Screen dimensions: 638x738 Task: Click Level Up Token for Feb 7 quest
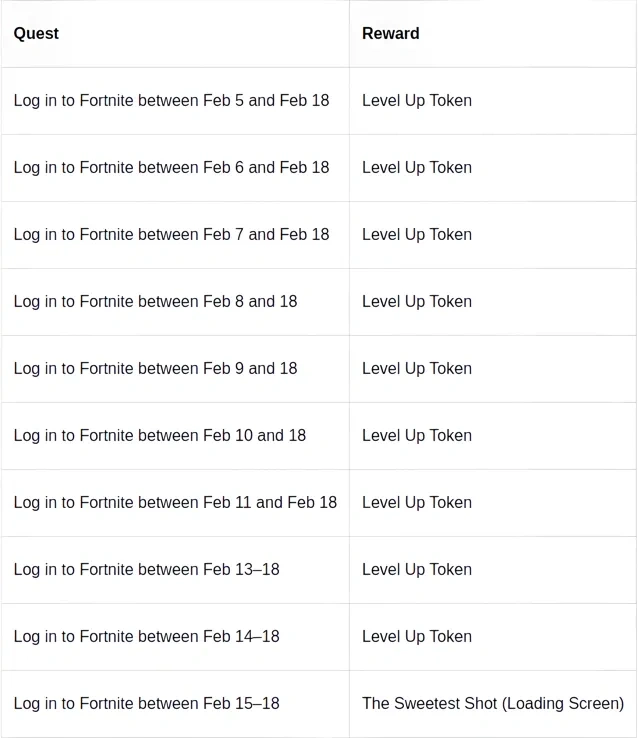(x=416, y=234)
